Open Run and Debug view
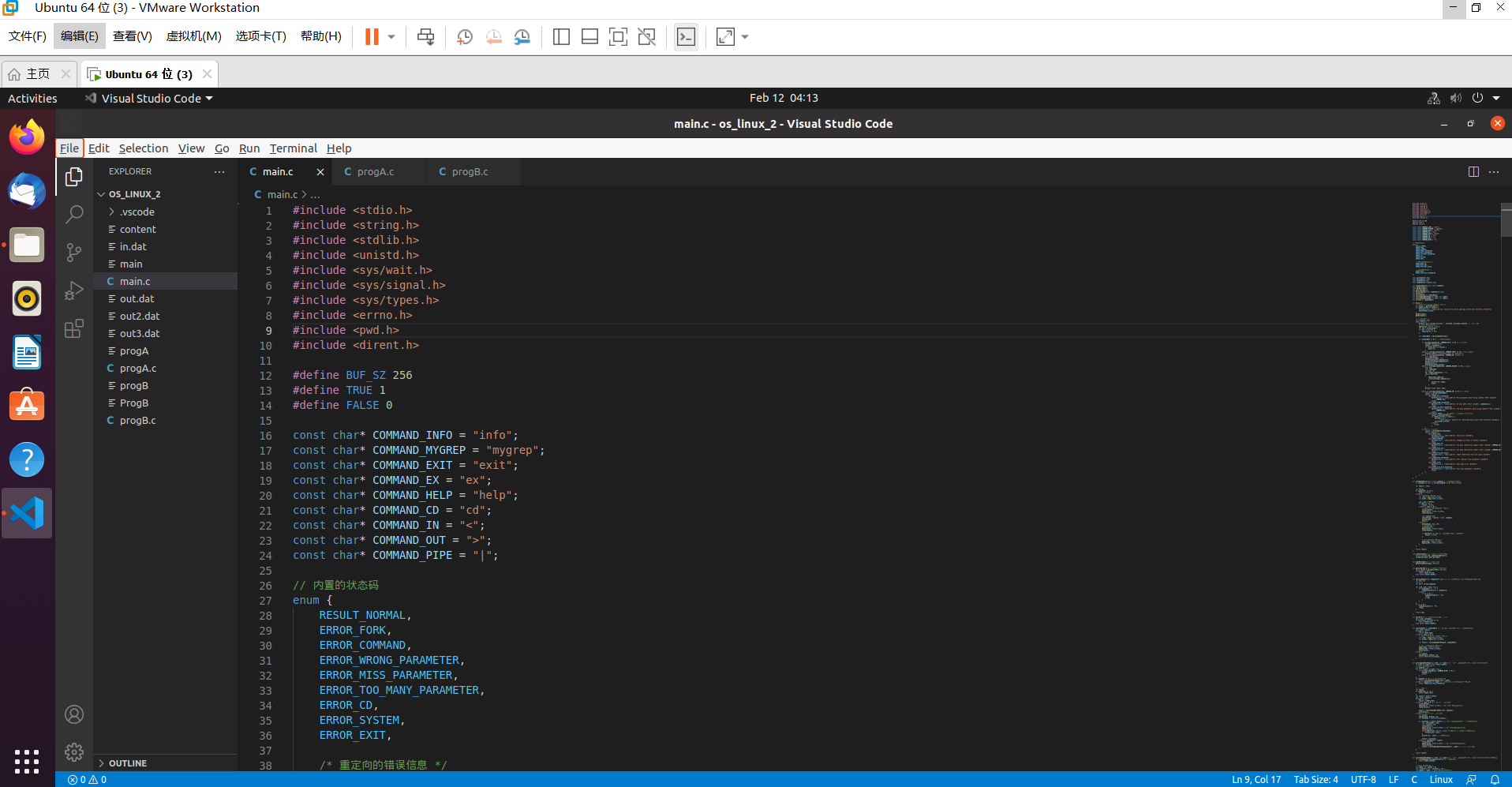 [74, 290]
